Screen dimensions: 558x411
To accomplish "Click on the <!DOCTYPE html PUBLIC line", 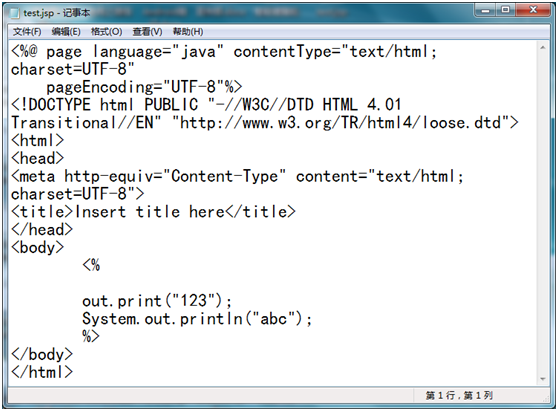I will click(x=206, y=105).
